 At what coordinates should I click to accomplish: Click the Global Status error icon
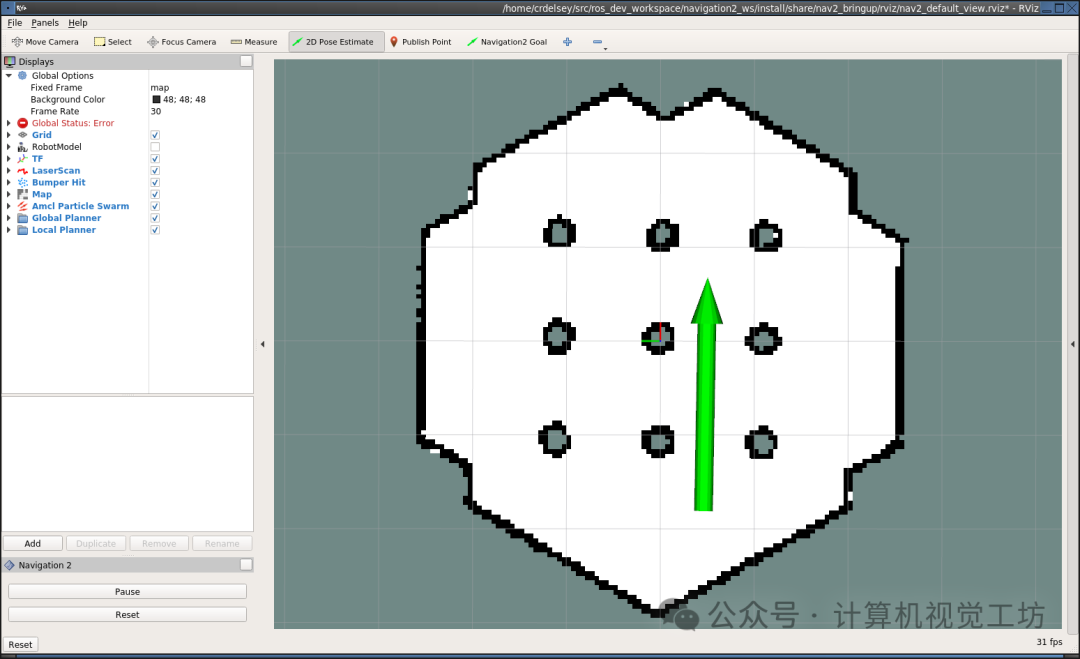[23, 123]
